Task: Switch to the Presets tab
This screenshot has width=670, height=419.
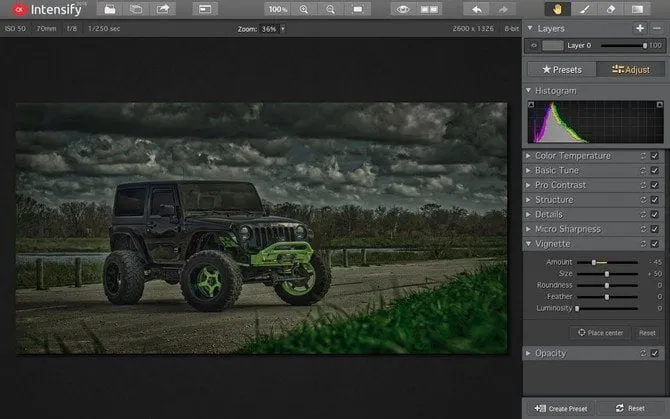Action: [560, 69]
